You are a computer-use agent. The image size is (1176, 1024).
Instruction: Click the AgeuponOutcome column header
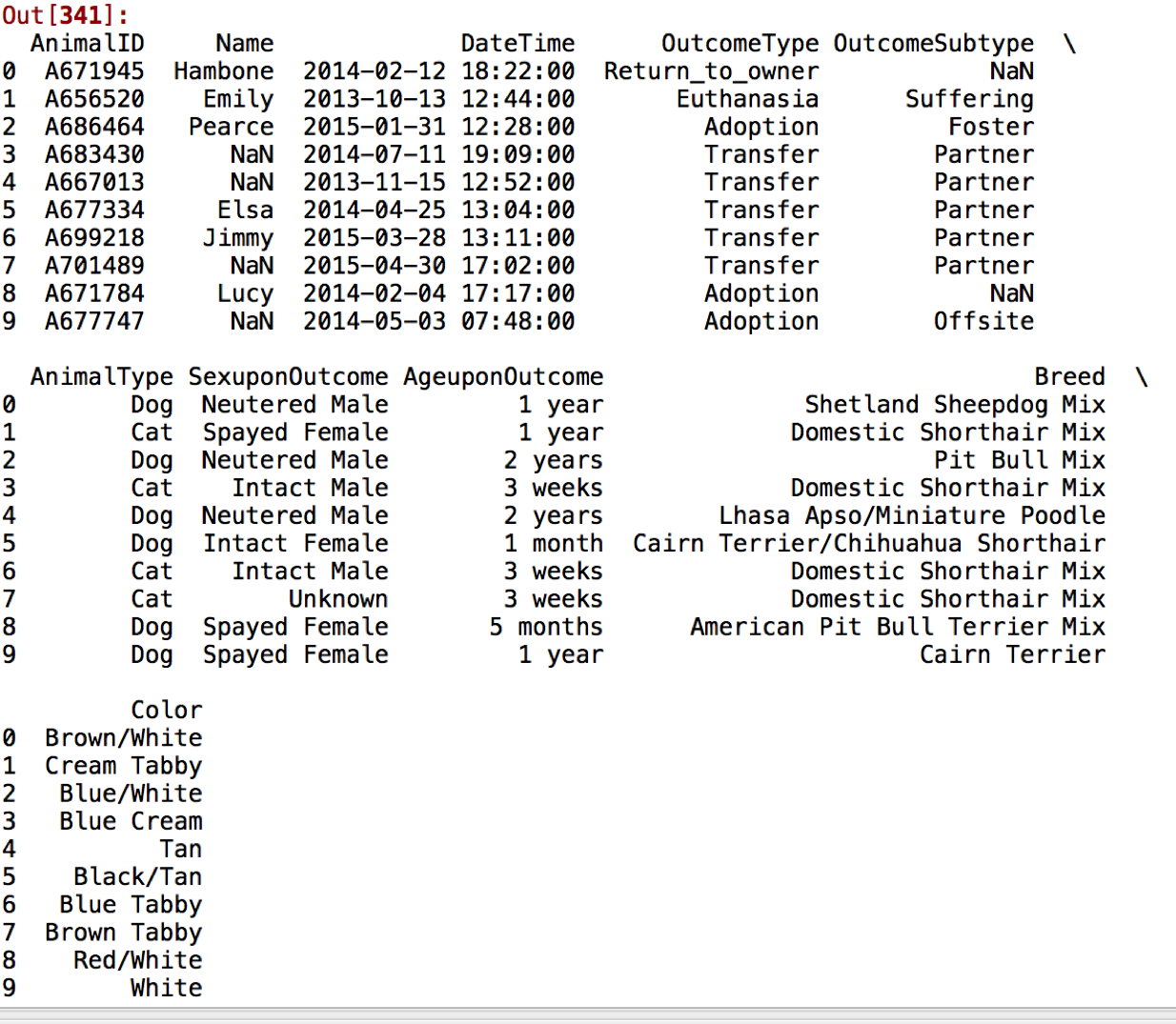point(502,377)
